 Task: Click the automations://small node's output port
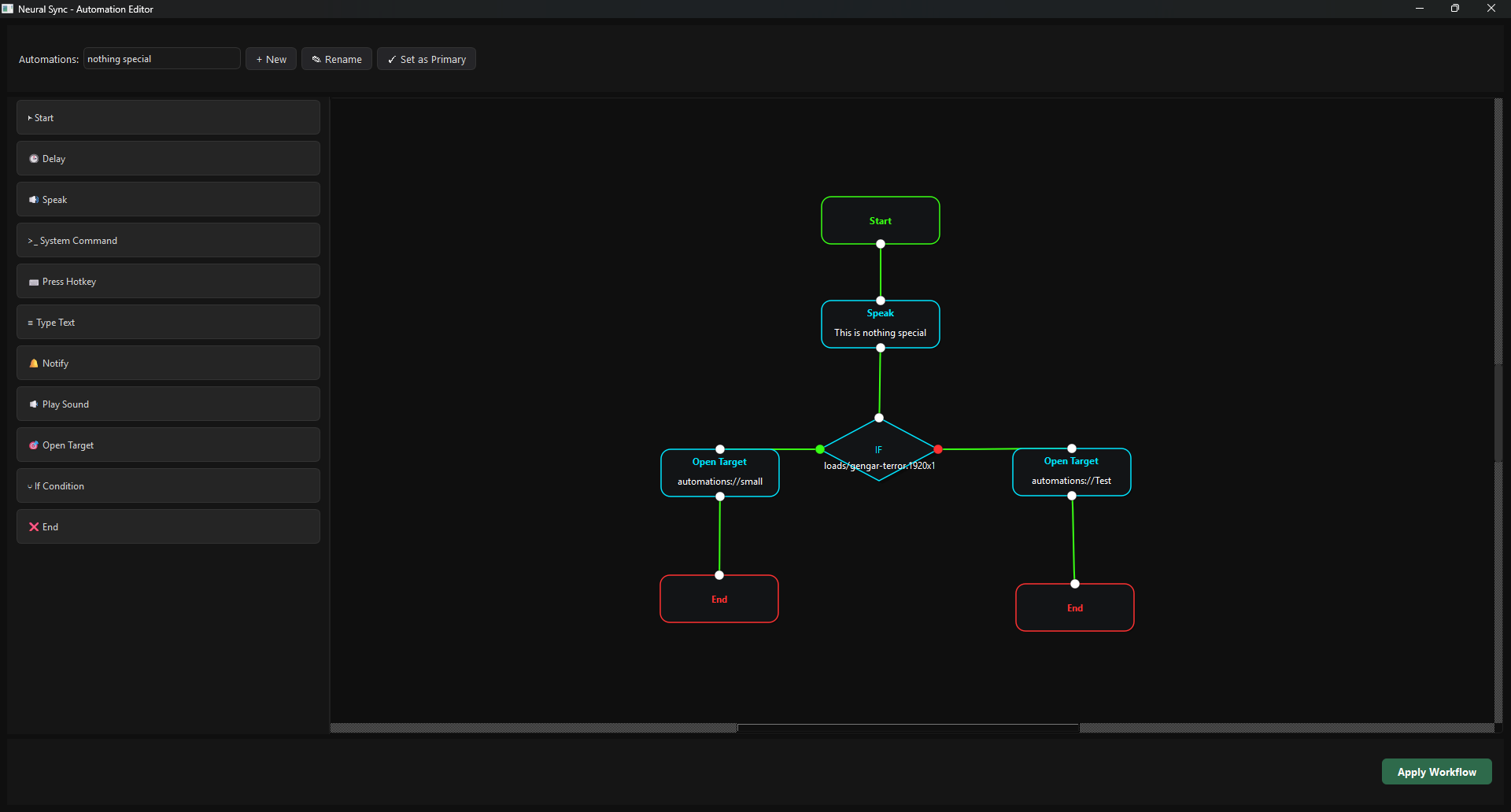[720, 496]
